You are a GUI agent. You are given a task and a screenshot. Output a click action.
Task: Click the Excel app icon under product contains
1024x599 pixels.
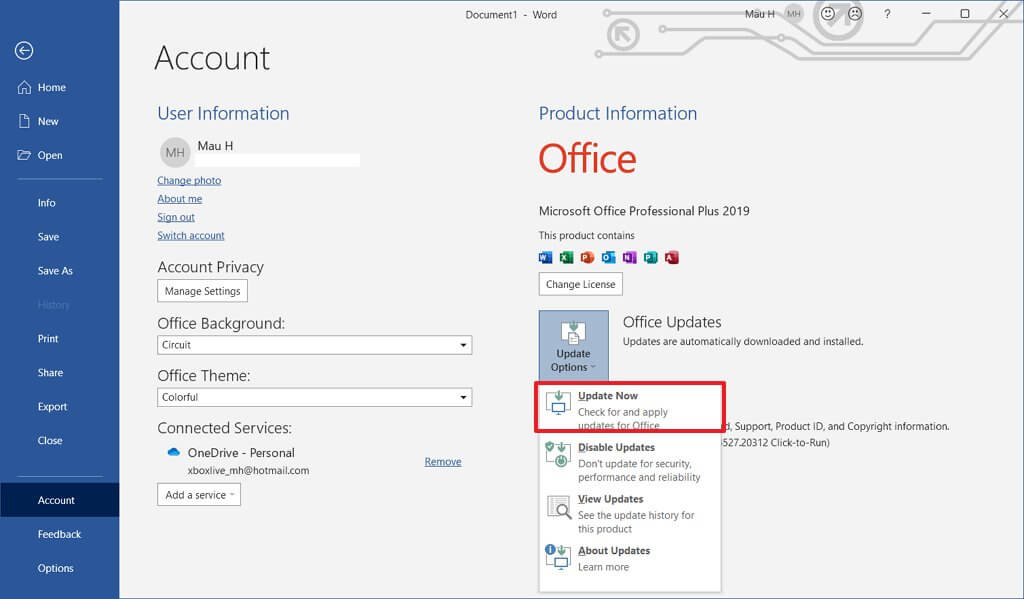[566, 257]
